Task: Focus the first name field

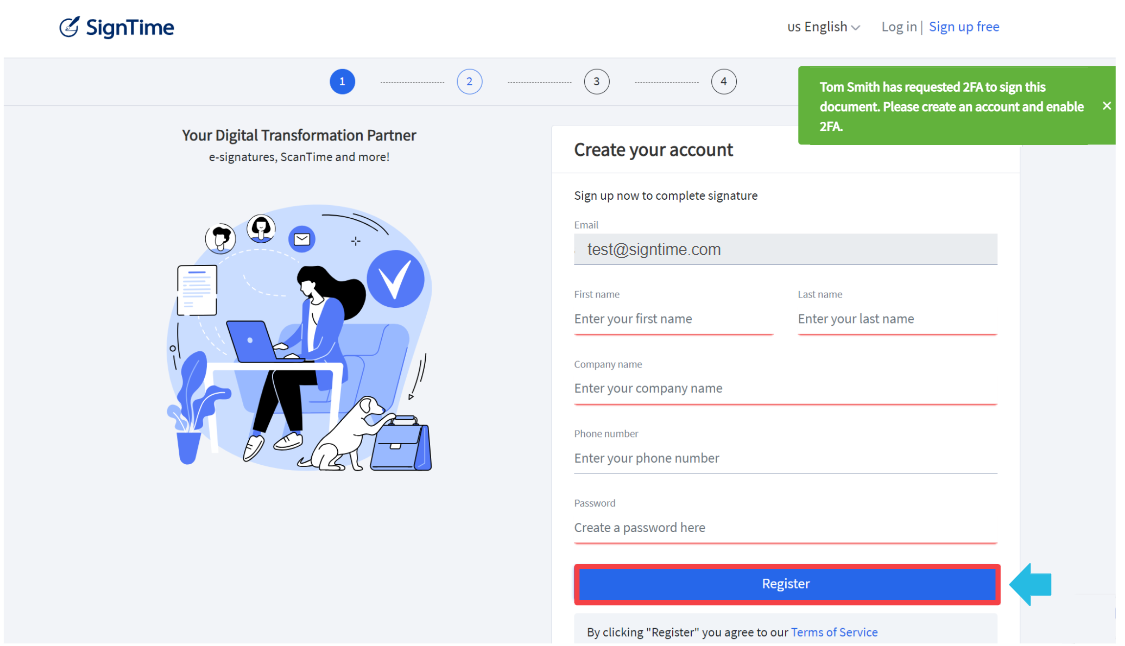Action: [x=673, y=318]
